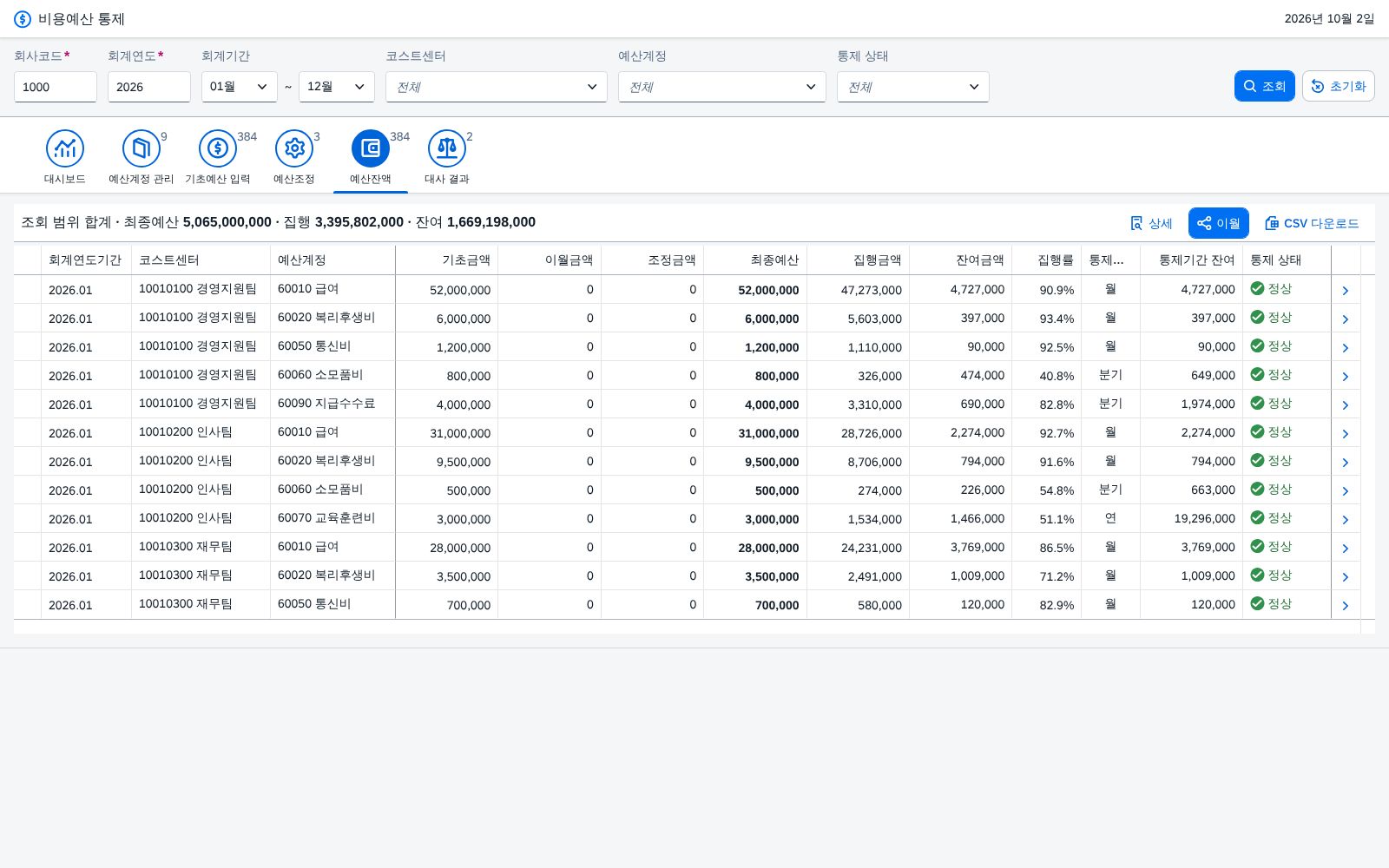
Task: Click the 회사코드 input field
Action: (x=56, y=87)
